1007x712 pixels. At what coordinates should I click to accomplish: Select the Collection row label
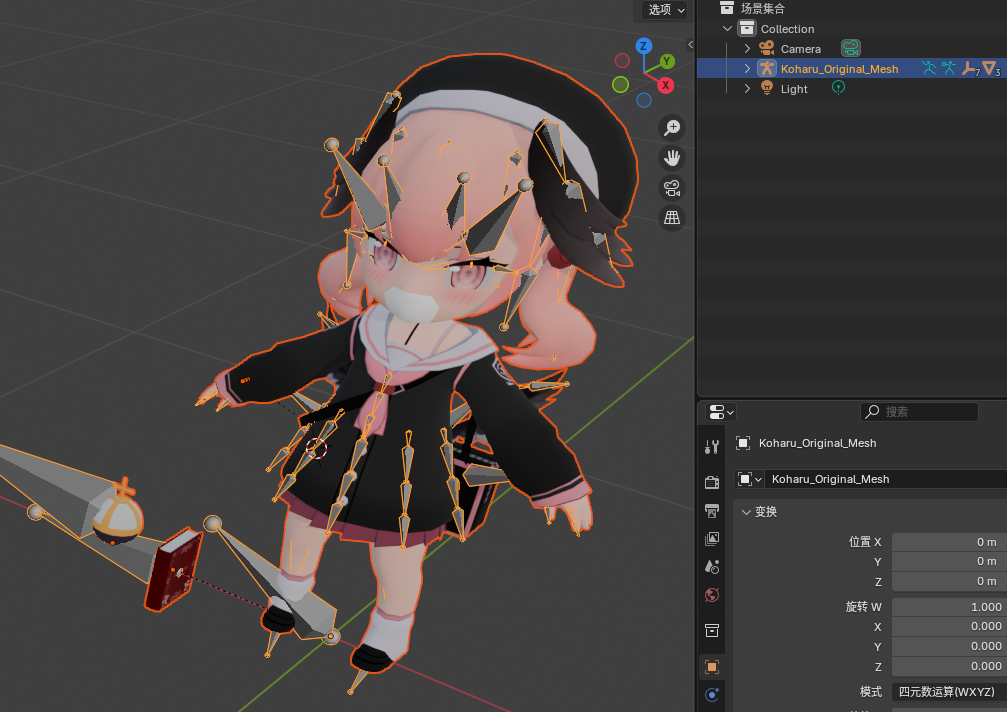pos(787,29)
